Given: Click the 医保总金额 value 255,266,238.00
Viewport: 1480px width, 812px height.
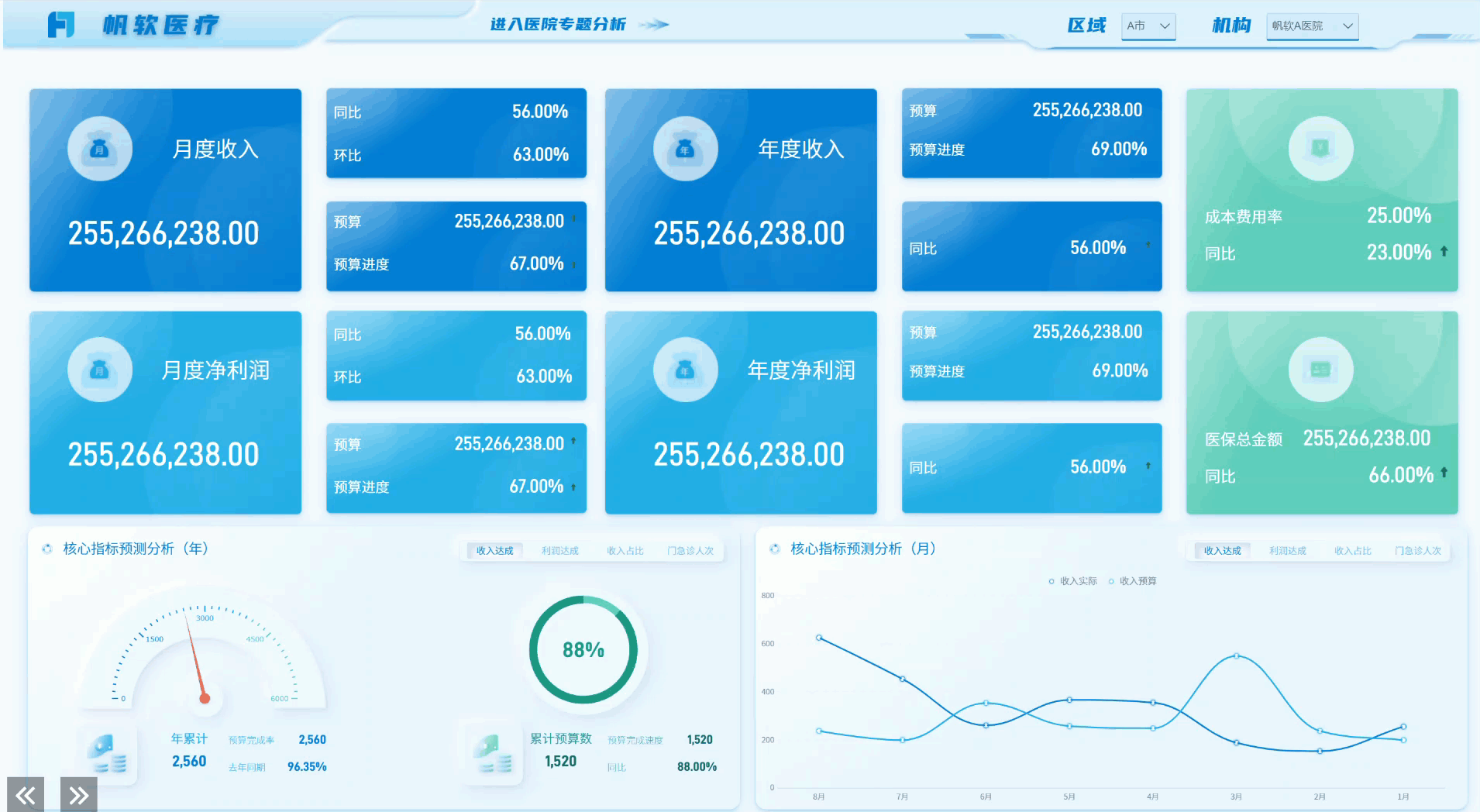Looking at the screenshot, I should point(1367,438).
